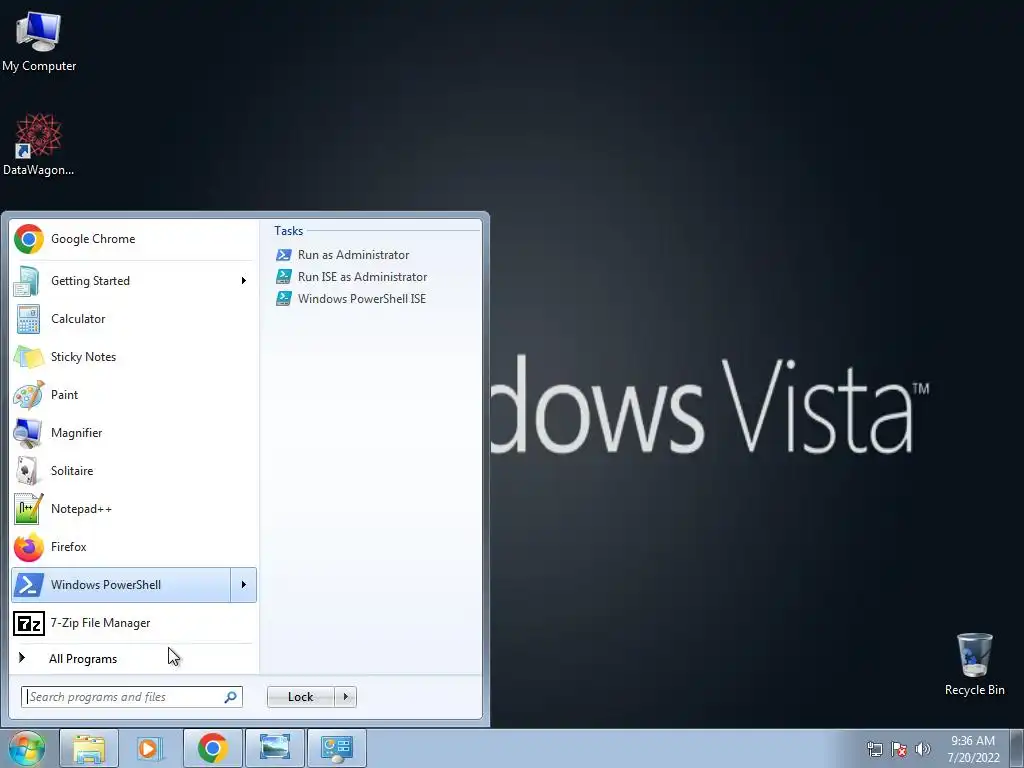Open the Action Center flag icon
This screenshot has height=768, width=1024.
[899, 749]
